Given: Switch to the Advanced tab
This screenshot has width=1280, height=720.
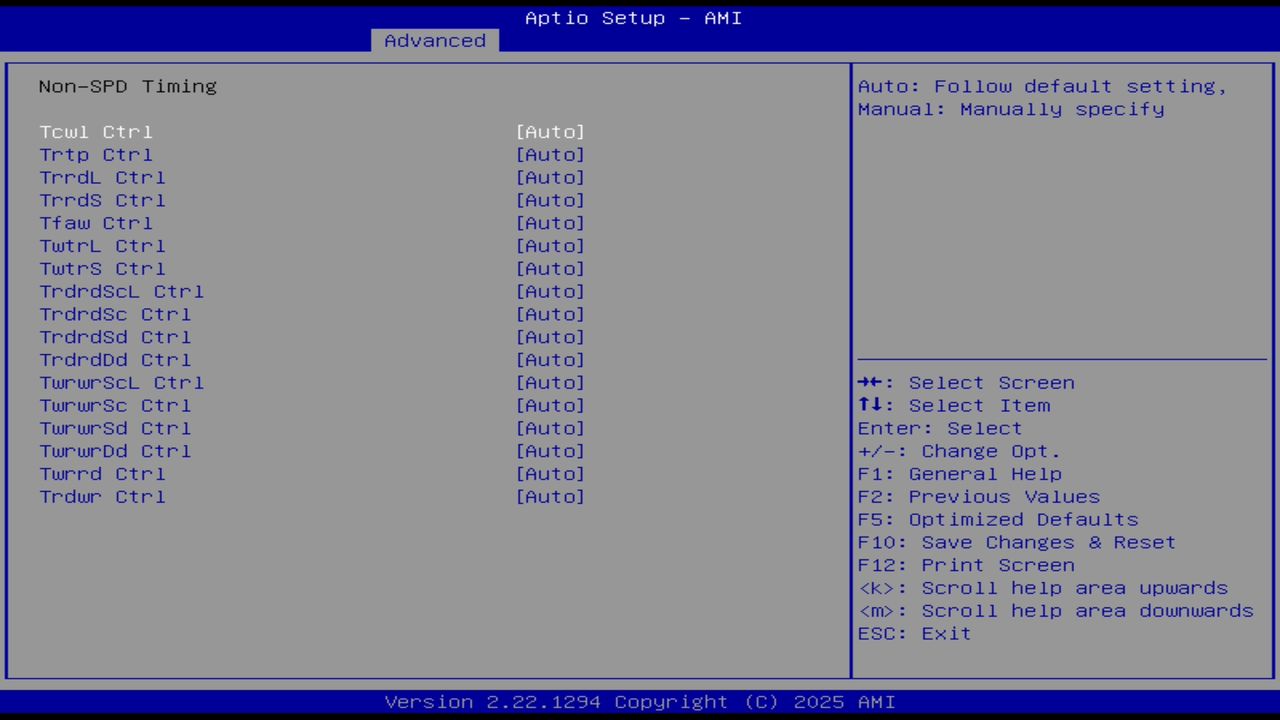Looking at the screenshot, I should [434, 40].
